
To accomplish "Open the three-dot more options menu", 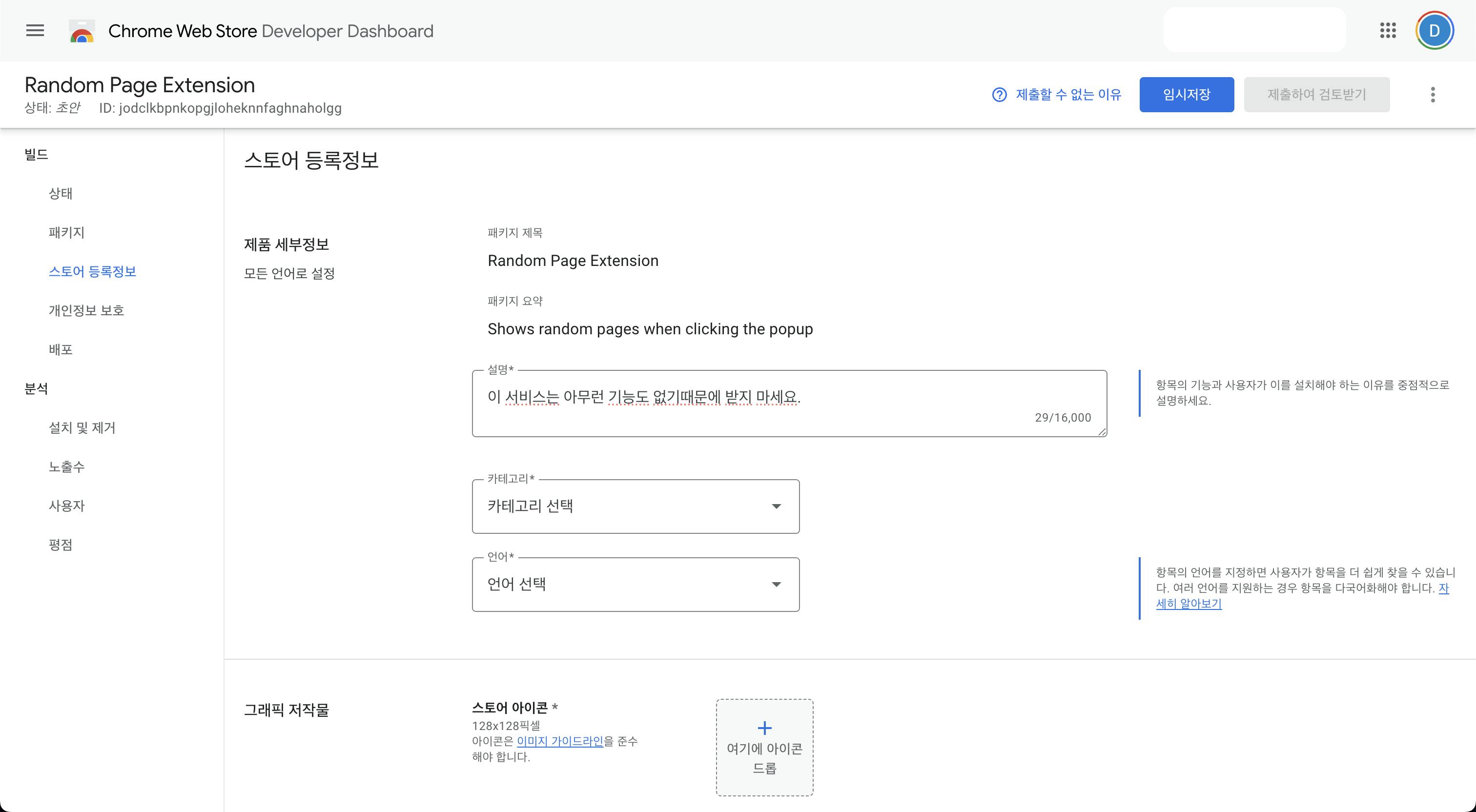I will point(1433,95).
